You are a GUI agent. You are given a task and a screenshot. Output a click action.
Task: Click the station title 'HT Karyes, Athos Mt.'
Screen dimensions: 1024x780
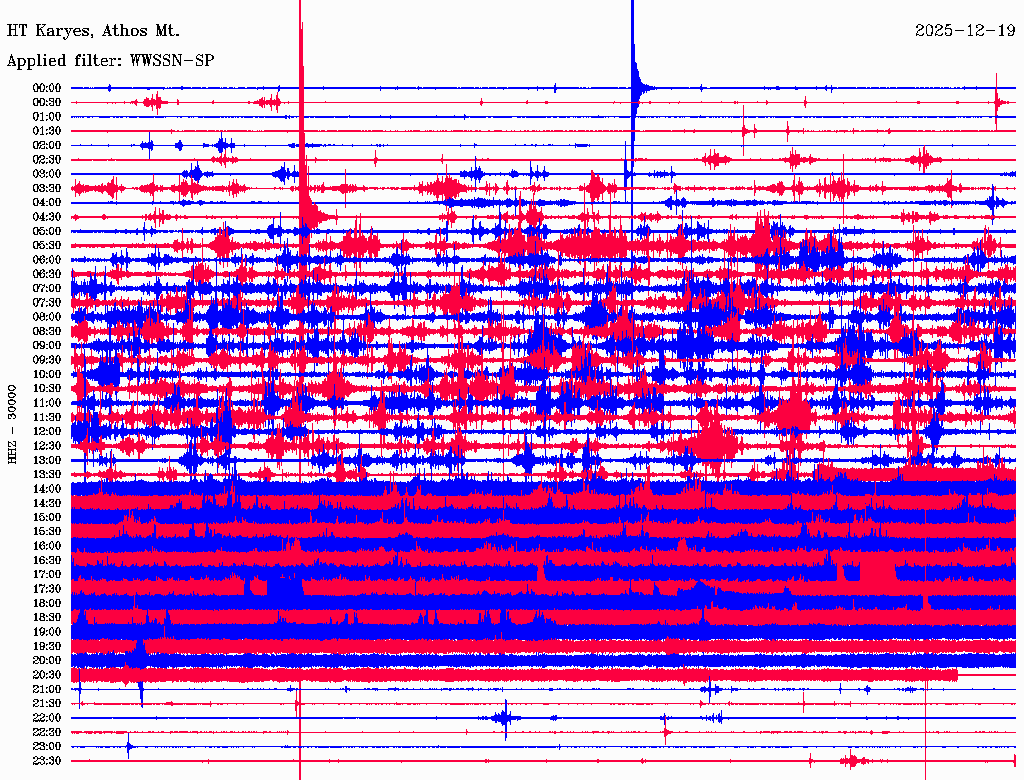[x=93, y=31]
